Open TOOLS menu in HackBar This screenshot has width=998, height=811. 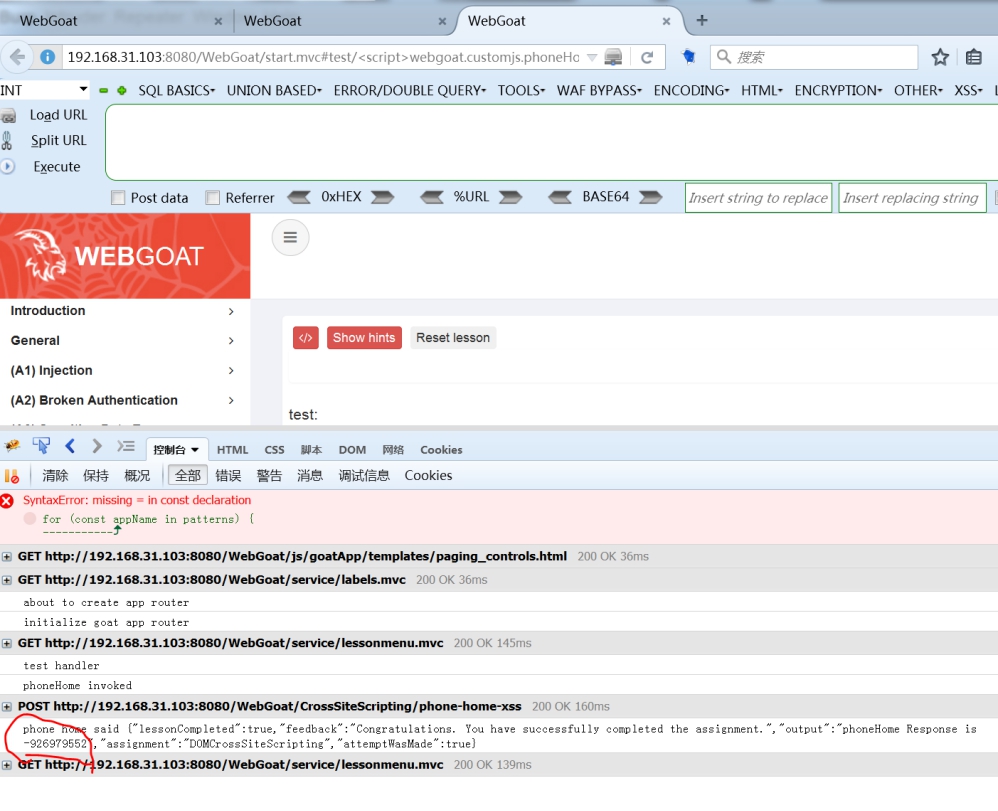click(521, 90)
